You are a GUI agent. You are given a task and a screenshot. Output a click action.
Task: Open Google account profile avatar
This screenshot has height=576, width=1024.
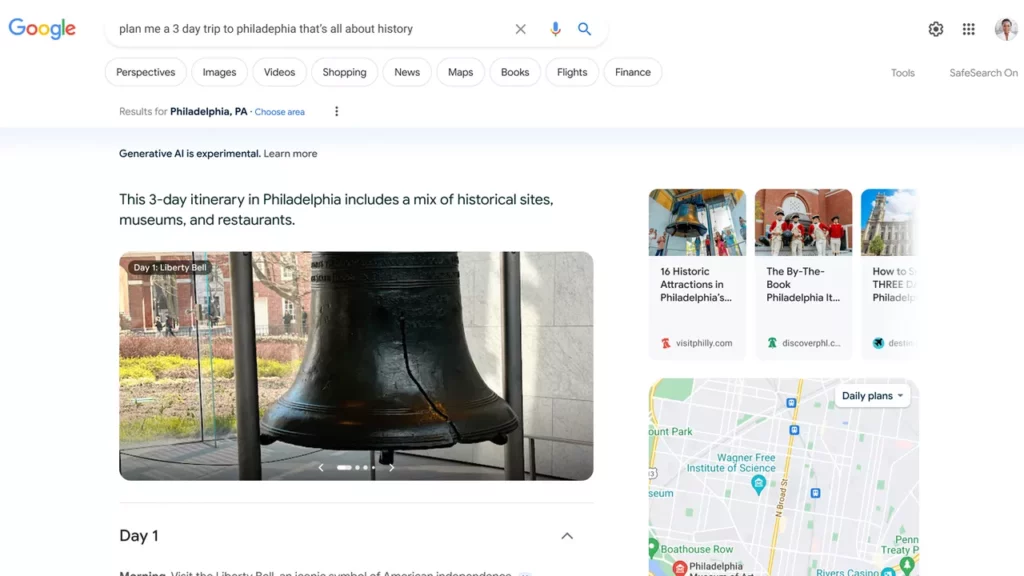tap(1006, 29)
